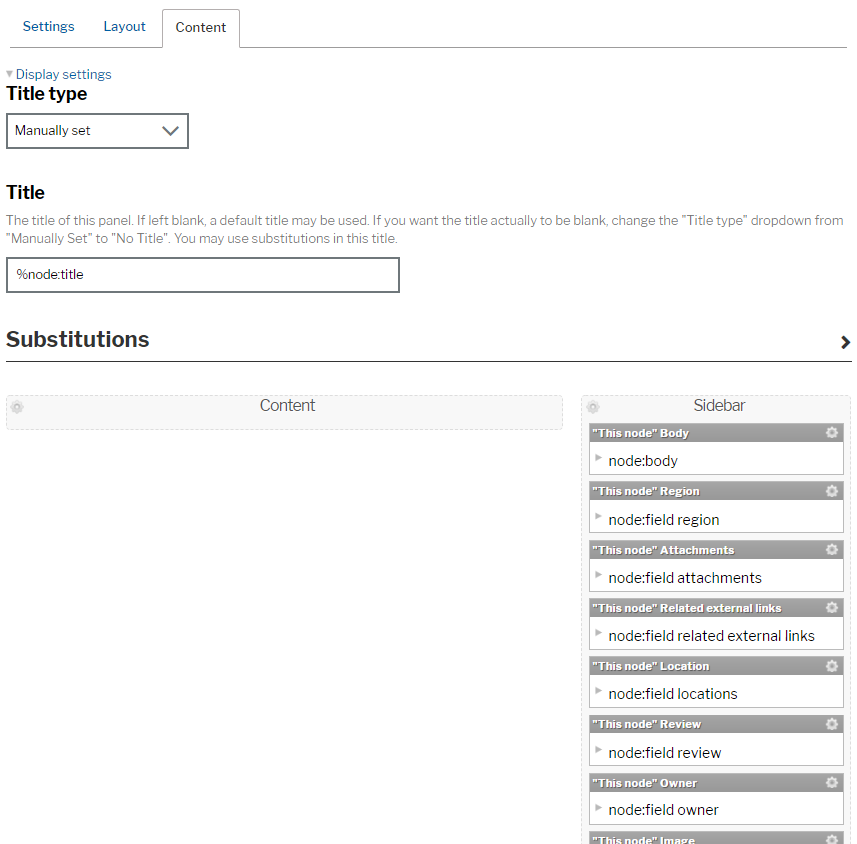857x844 pixels.
Task: Open settings gear on "This node" Owner pane
Action: click(x=831, y=782)
